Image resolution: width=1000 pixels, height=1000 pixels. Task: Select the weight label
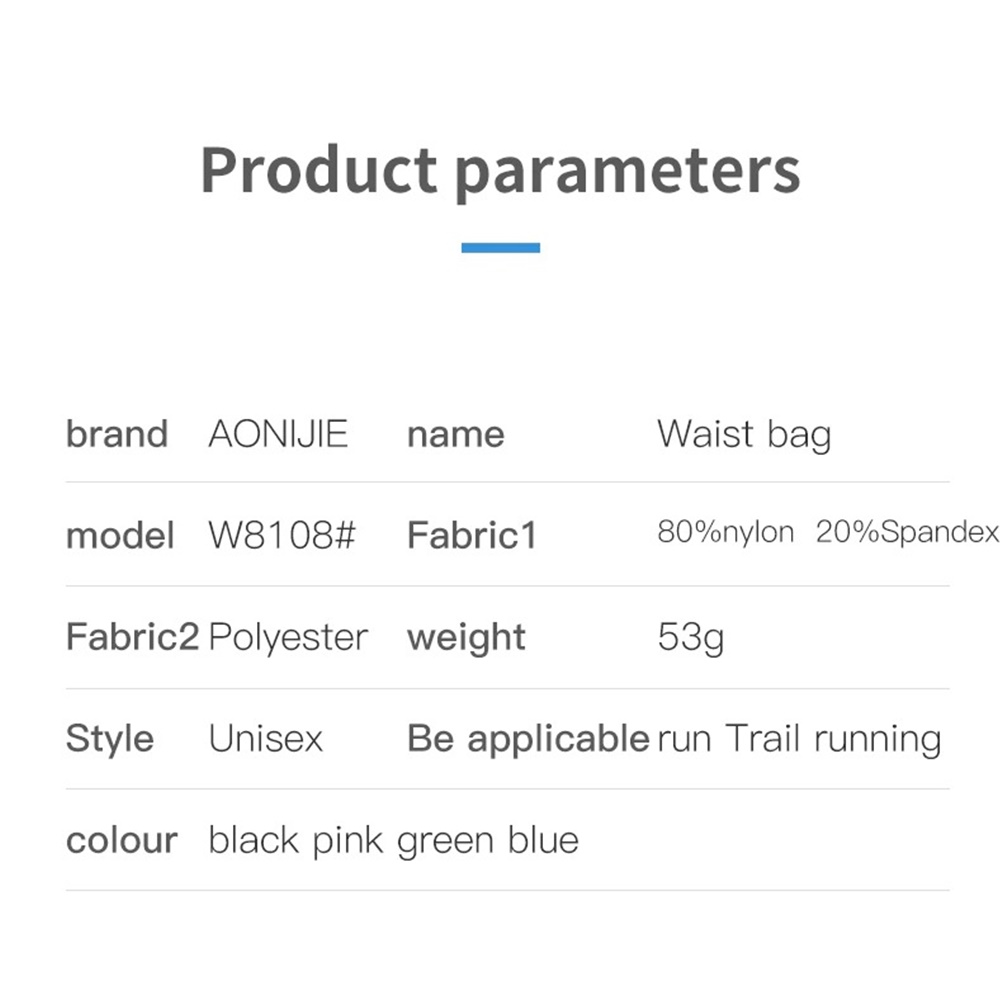tap(466, 637)
